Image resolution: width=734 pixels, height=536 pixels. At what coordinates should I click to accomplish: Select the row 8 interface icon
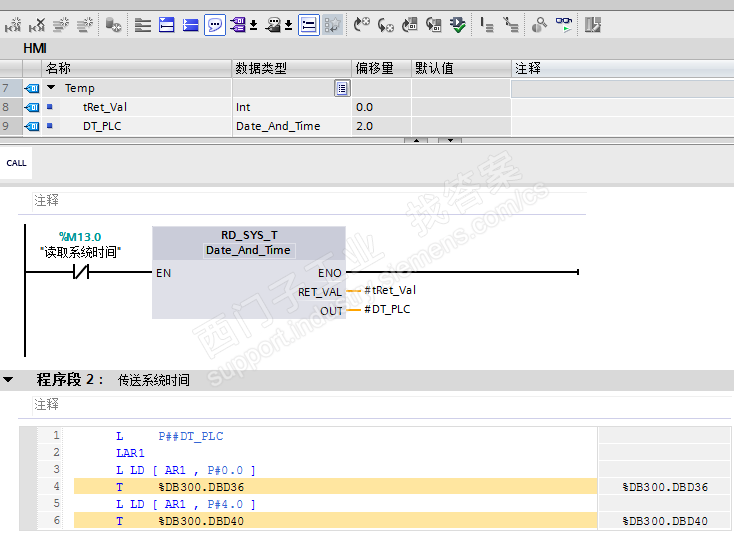point(32,107)
